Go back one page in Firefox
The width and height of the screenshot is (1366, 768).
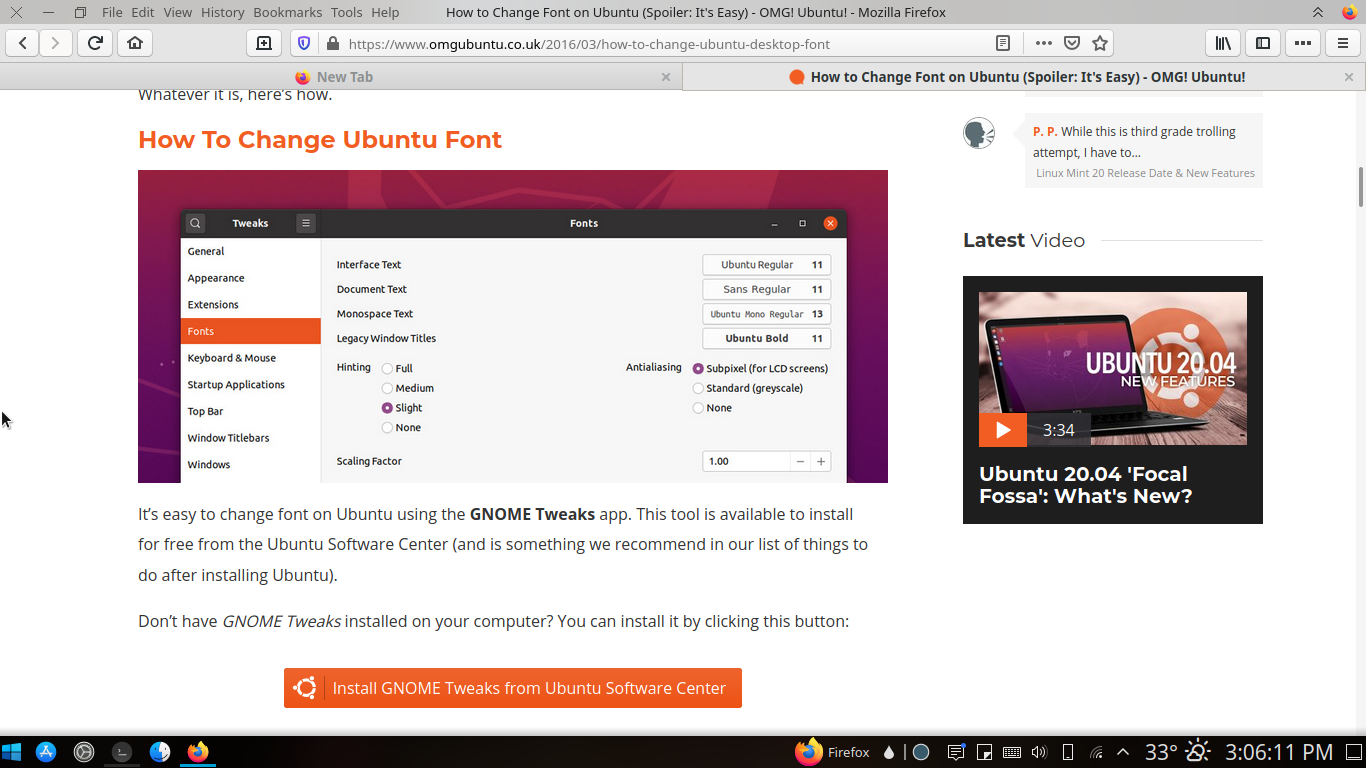coord(22,43)
